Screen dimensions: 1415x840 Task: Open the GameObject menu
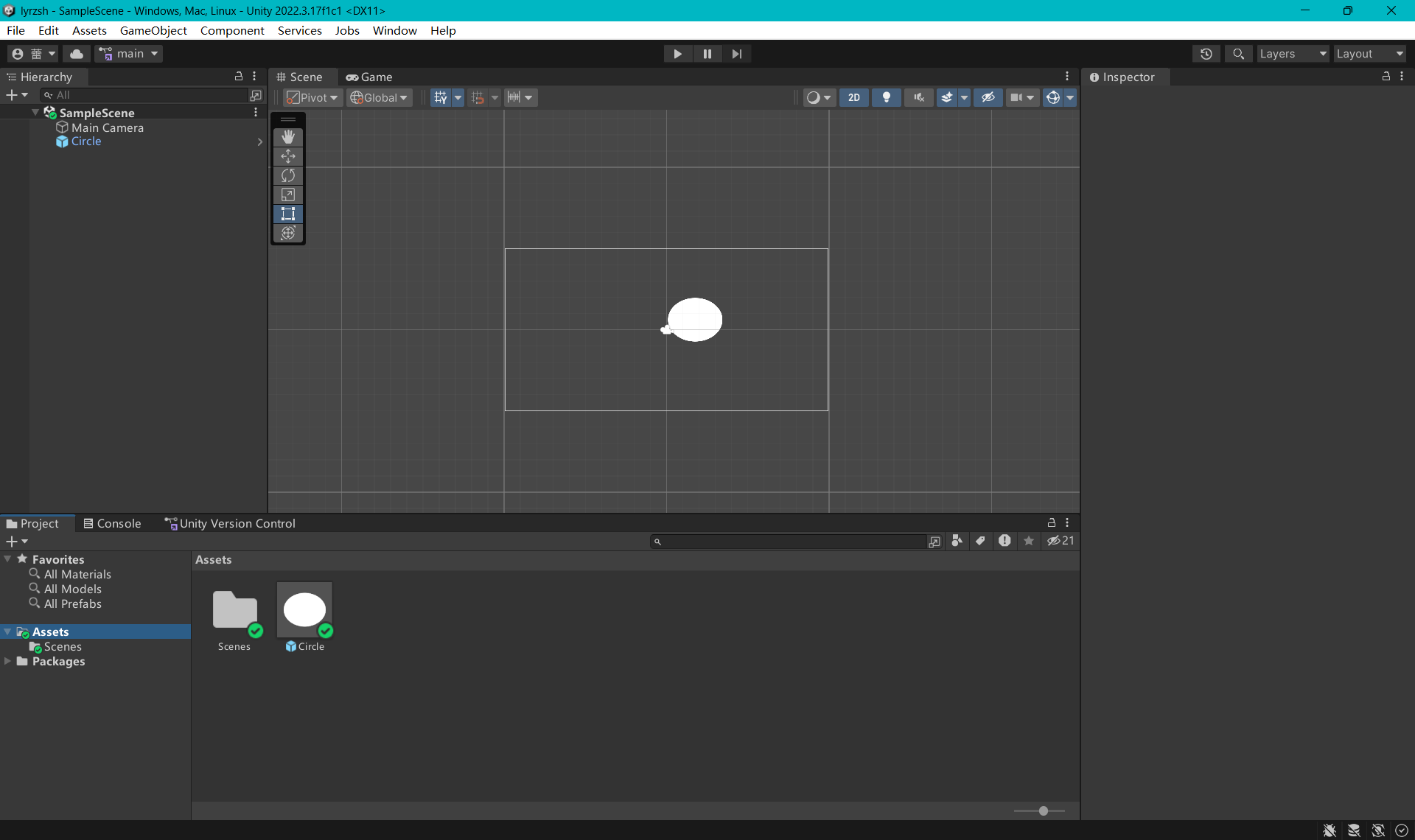tap(153, 30)
